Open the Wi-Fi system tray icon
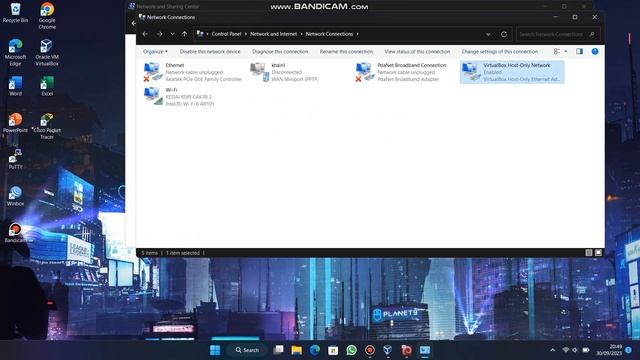 point(566,350)
